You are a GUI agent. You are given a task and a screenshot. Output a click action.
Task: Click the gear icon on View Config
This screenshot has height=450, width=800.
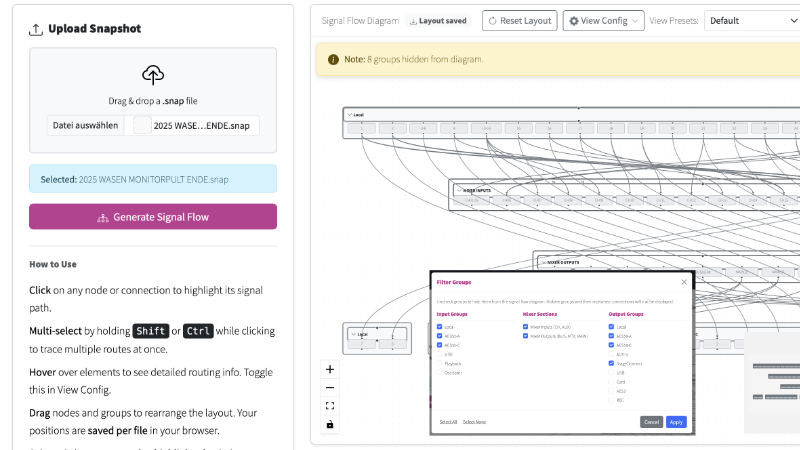[x=574, y=21]
